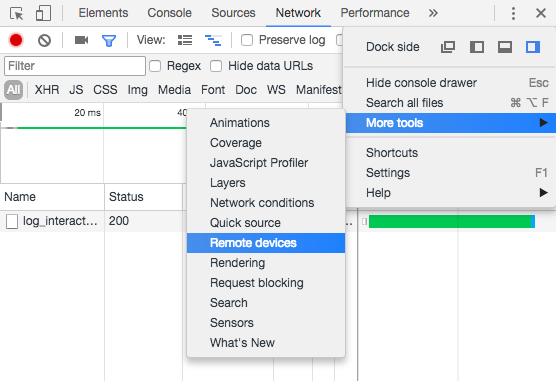Filter requests by Media type

(x=174, y=90)
